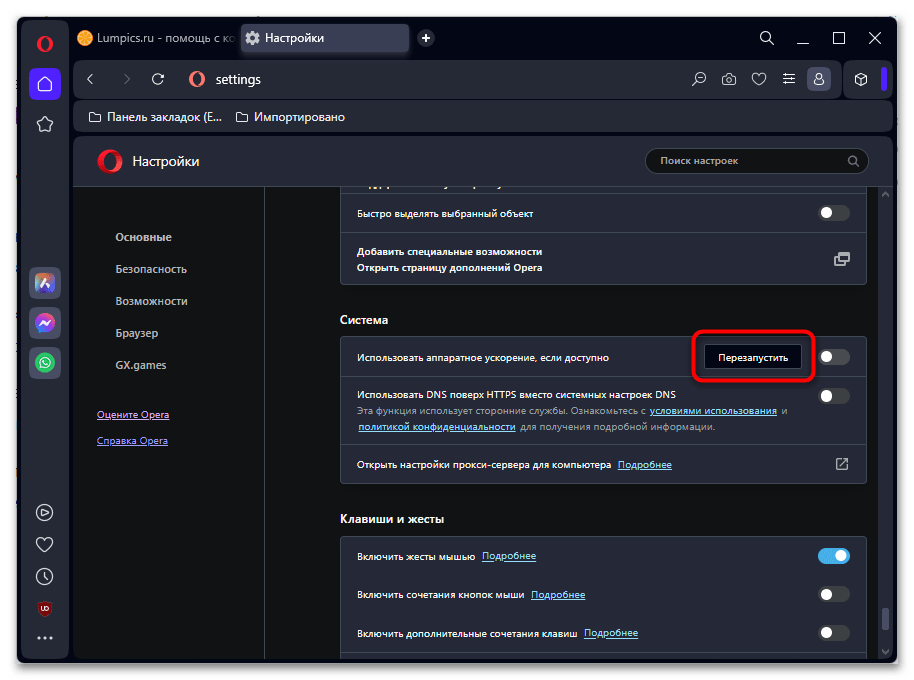Switch to the Lumpics.ru tab

(156, 38)
